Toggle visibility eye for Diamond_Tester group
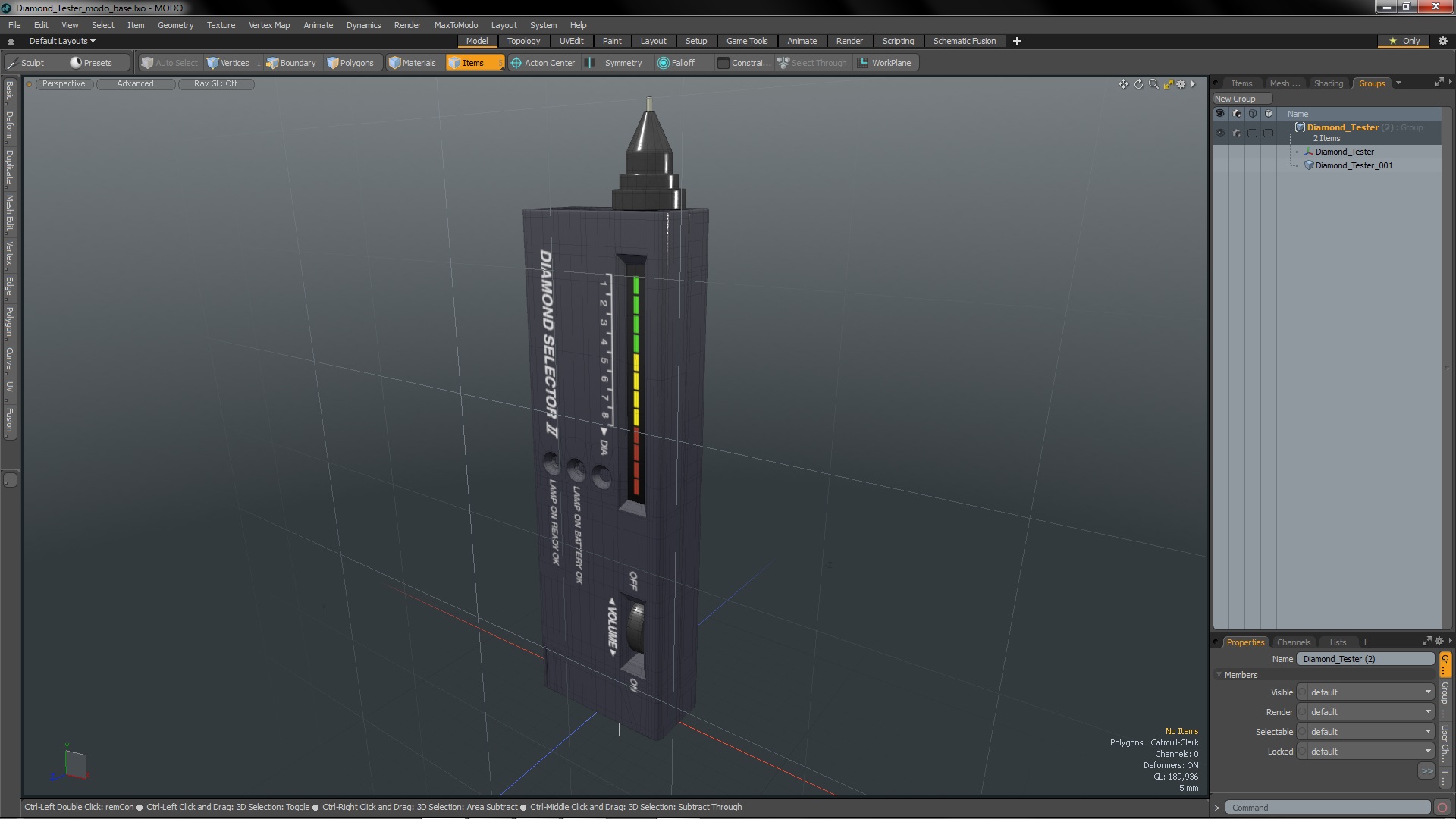Screen dimensions: 1456x819 point(1220,133)
